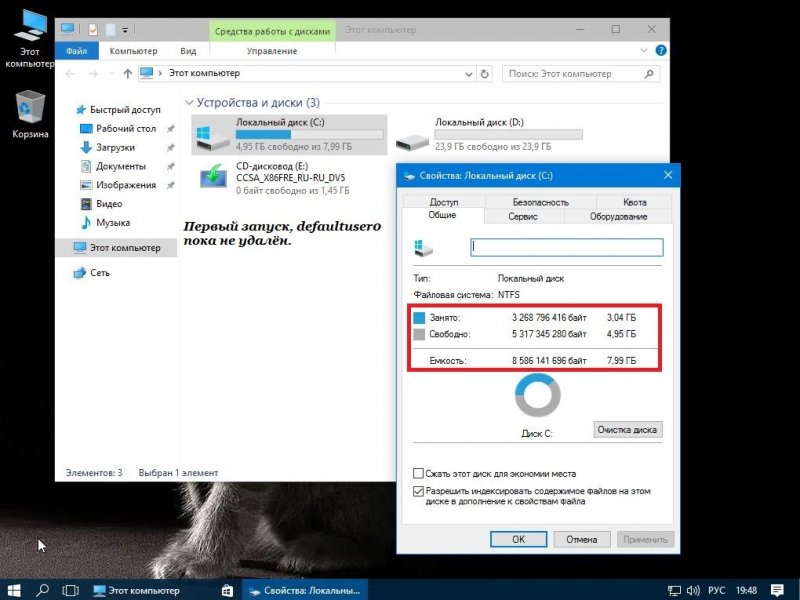
Task: Click the Отмена button
Action: pos(582,539)
